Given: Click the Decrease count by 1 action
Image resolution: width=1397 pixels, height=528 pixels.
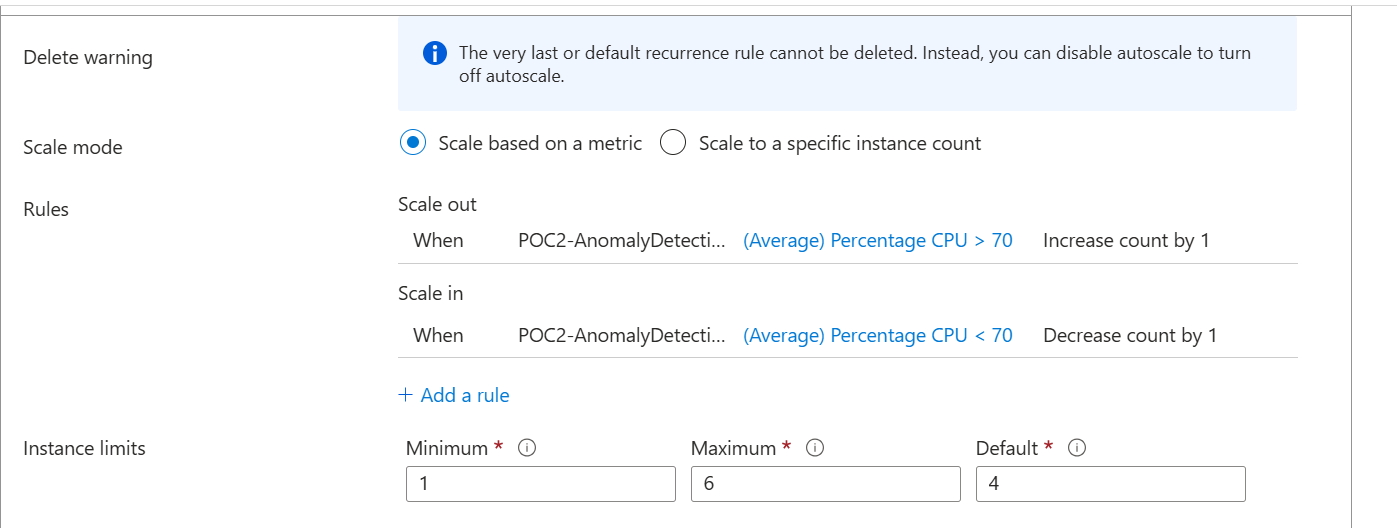Looking at the screenshot, I should (1130, 335).
